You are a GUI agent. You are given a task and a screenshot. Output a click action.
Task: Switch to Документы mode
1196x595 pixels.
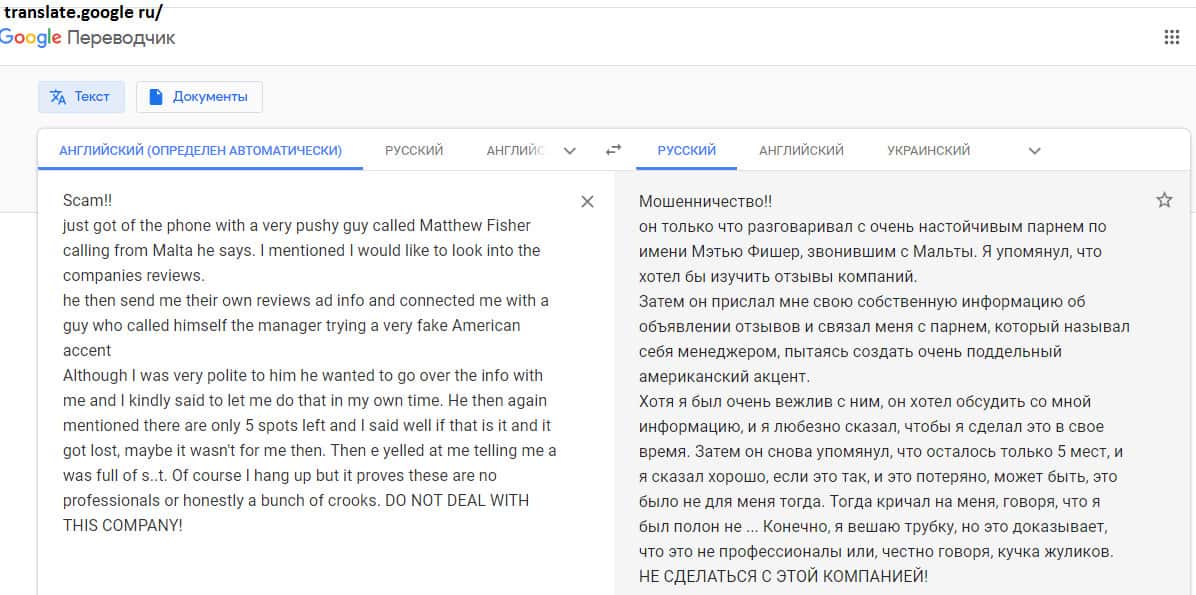199,97
